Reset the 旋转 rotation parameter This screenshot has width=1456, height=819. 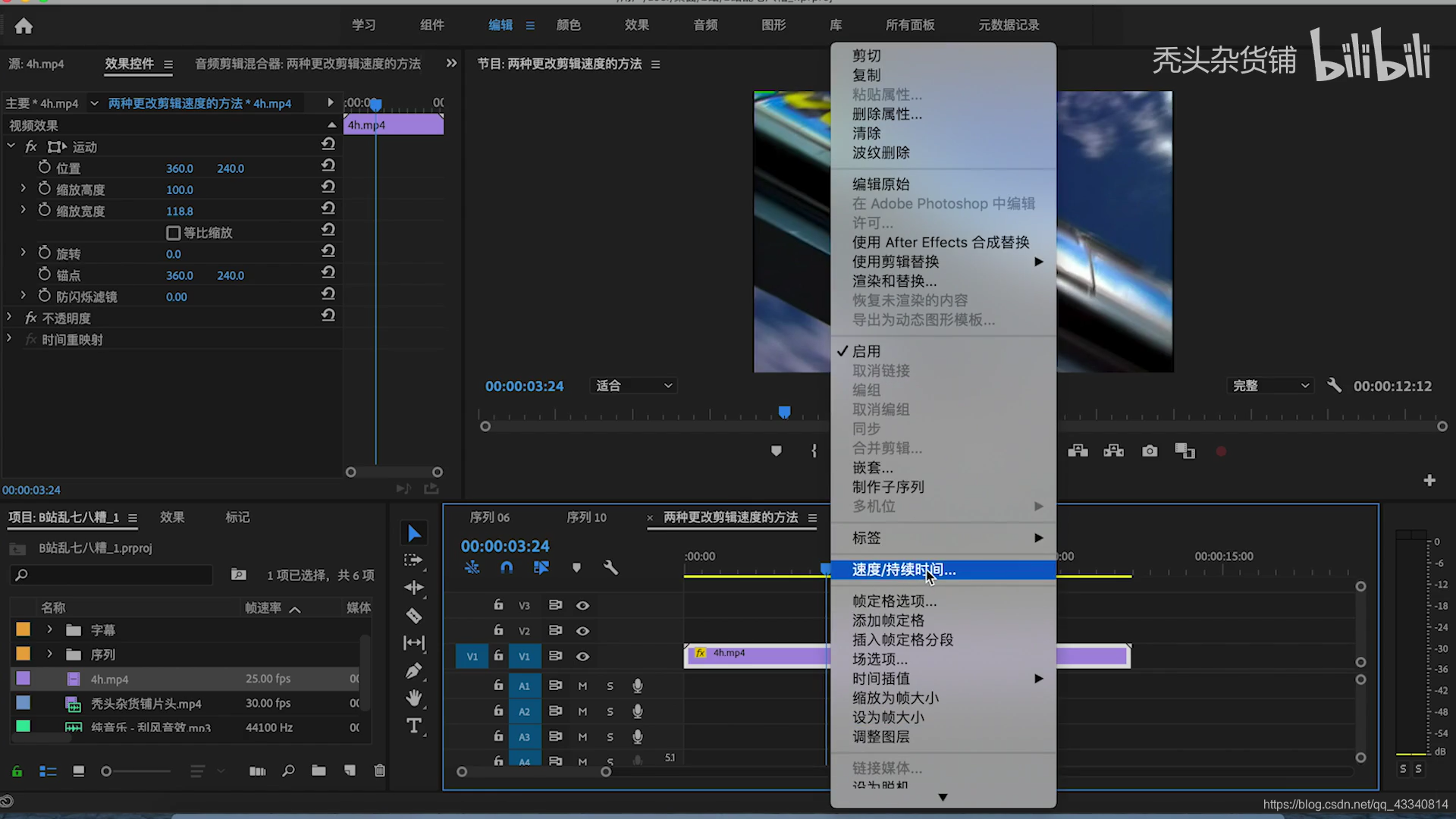328,252
